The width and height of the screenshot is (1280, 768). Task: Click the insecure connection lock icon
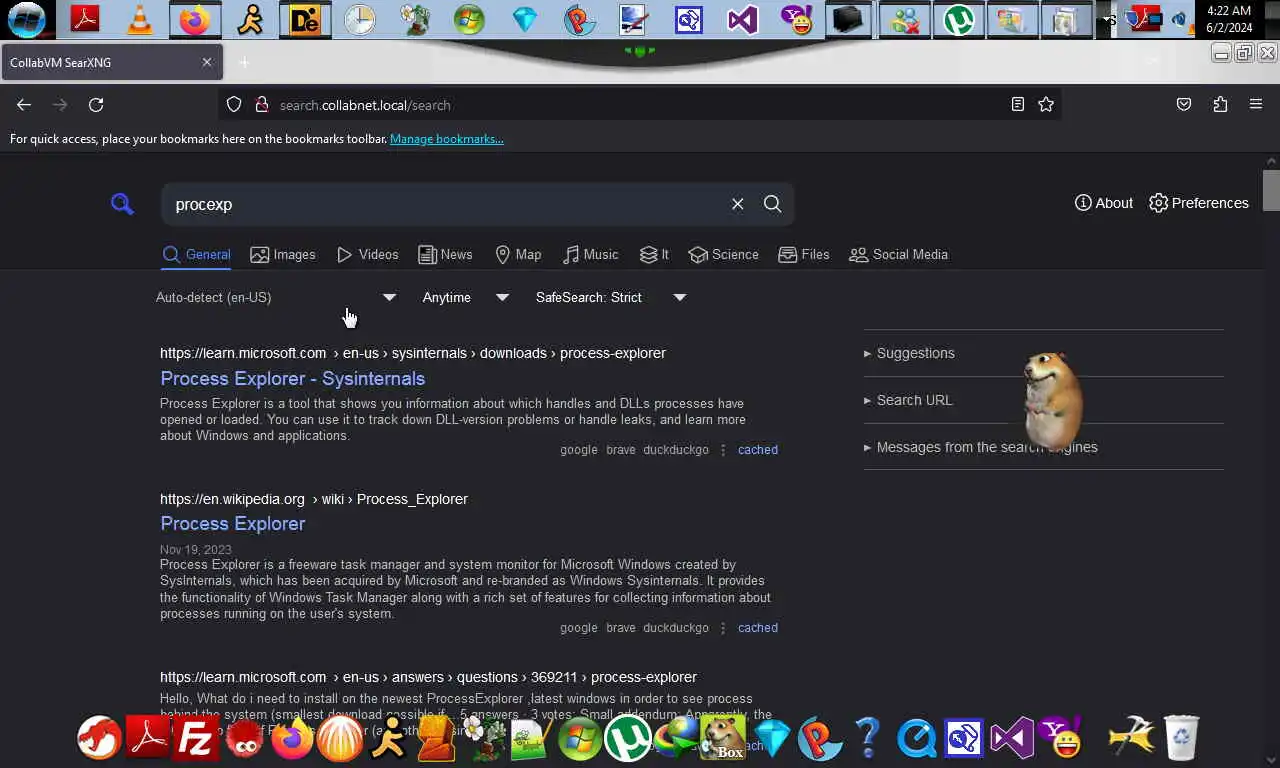(262, 104)
